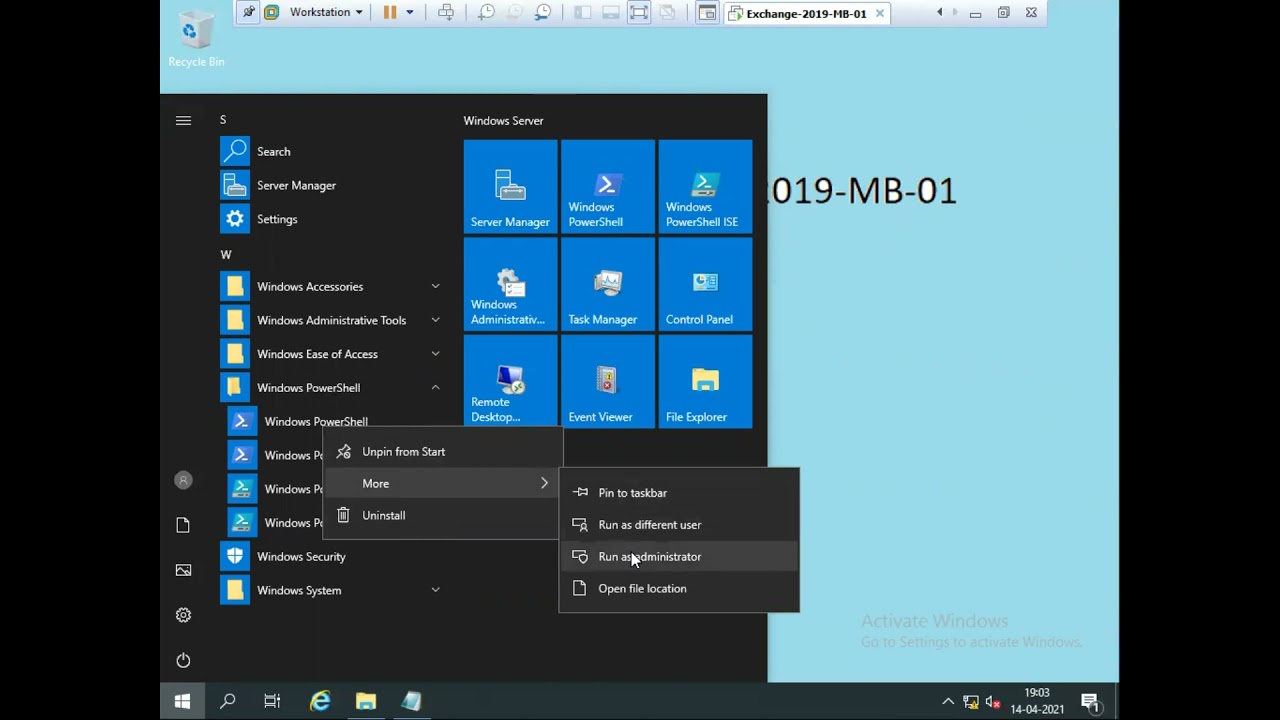Open Documents from the Start rail
Image resolution: width=1280 pixels, height=720 pixels.
pos(183,526)
